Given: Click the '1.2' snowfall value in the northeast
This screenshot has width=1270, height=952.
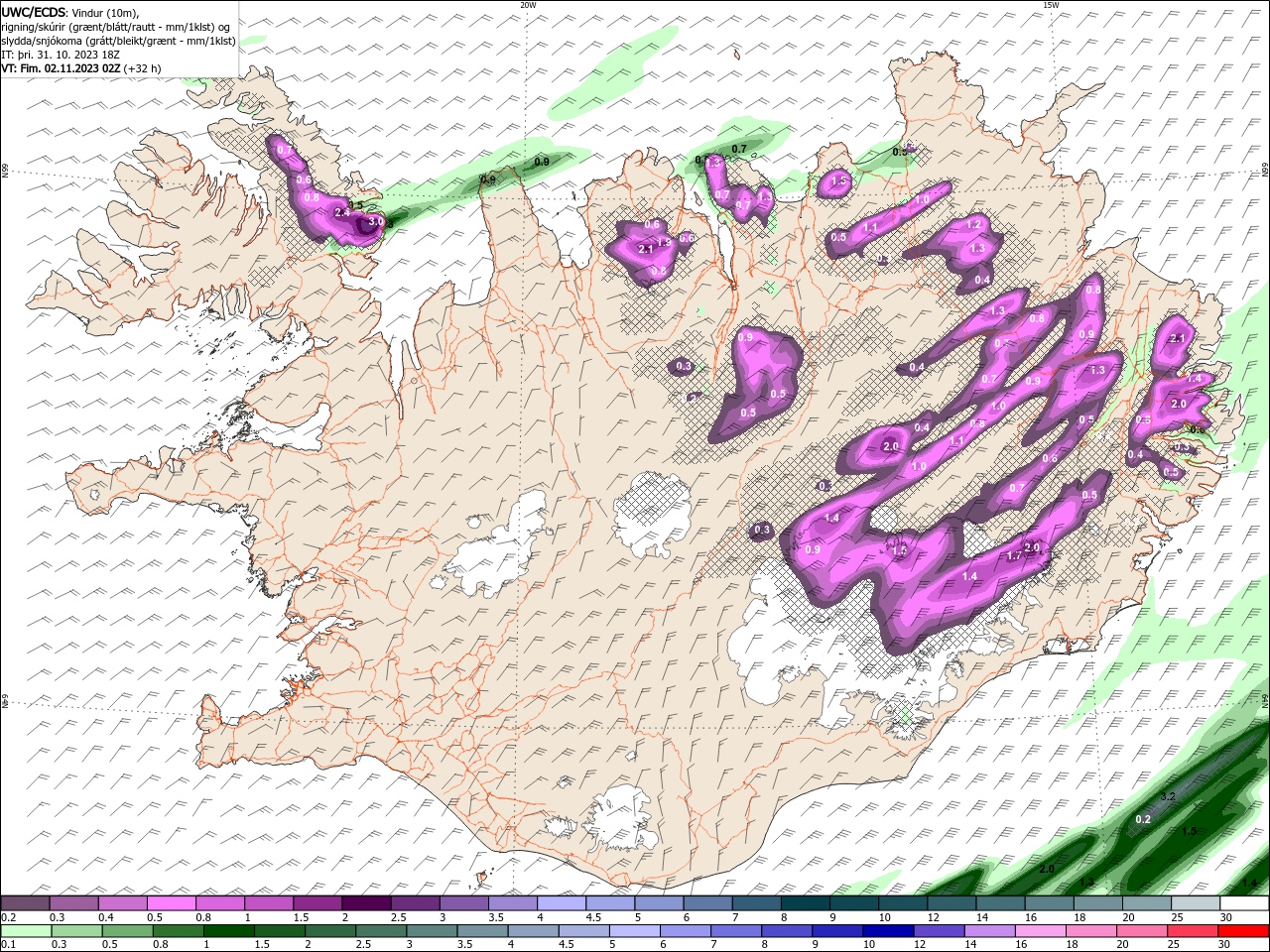Looking at the screenshot, I should pyautogui.click(x=974, y=225).
